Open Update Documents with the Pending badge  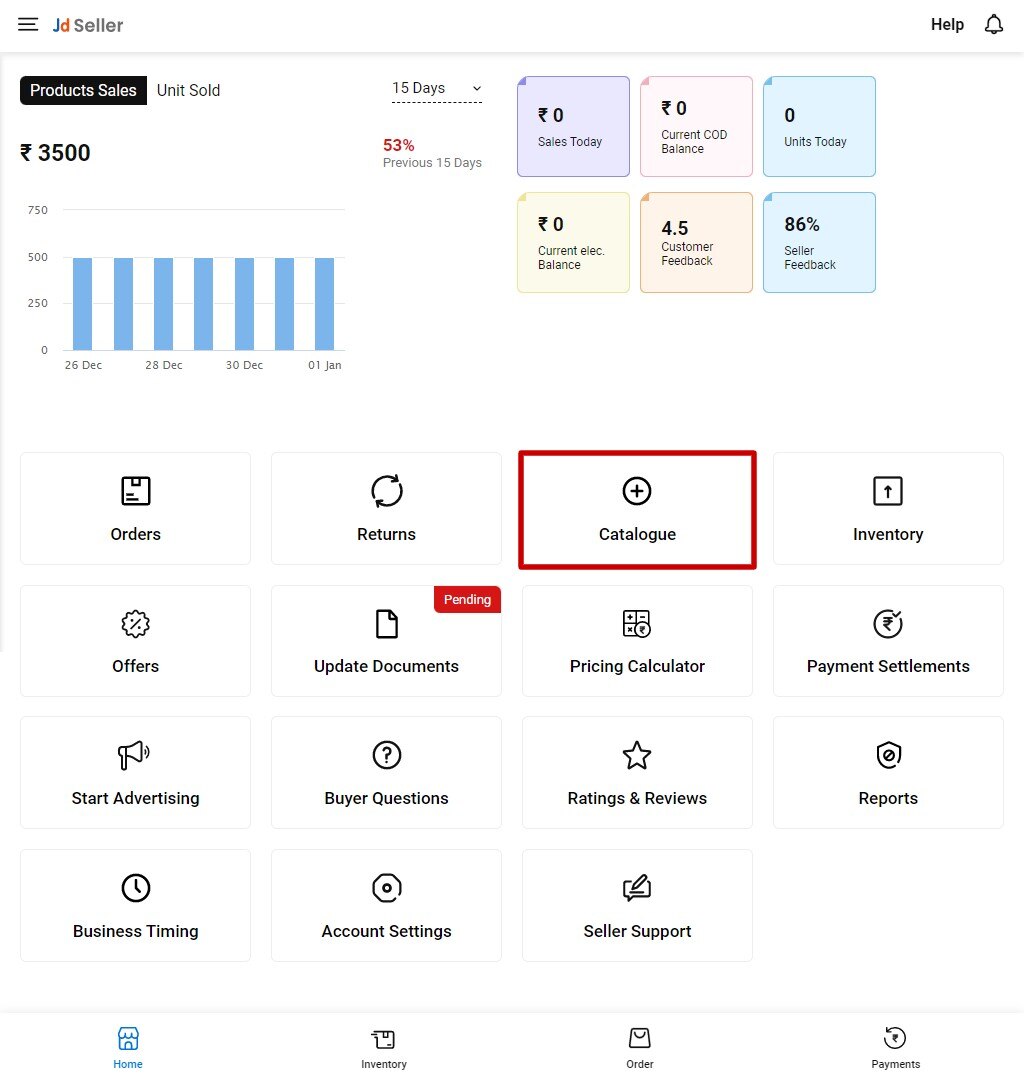point(386,642)
